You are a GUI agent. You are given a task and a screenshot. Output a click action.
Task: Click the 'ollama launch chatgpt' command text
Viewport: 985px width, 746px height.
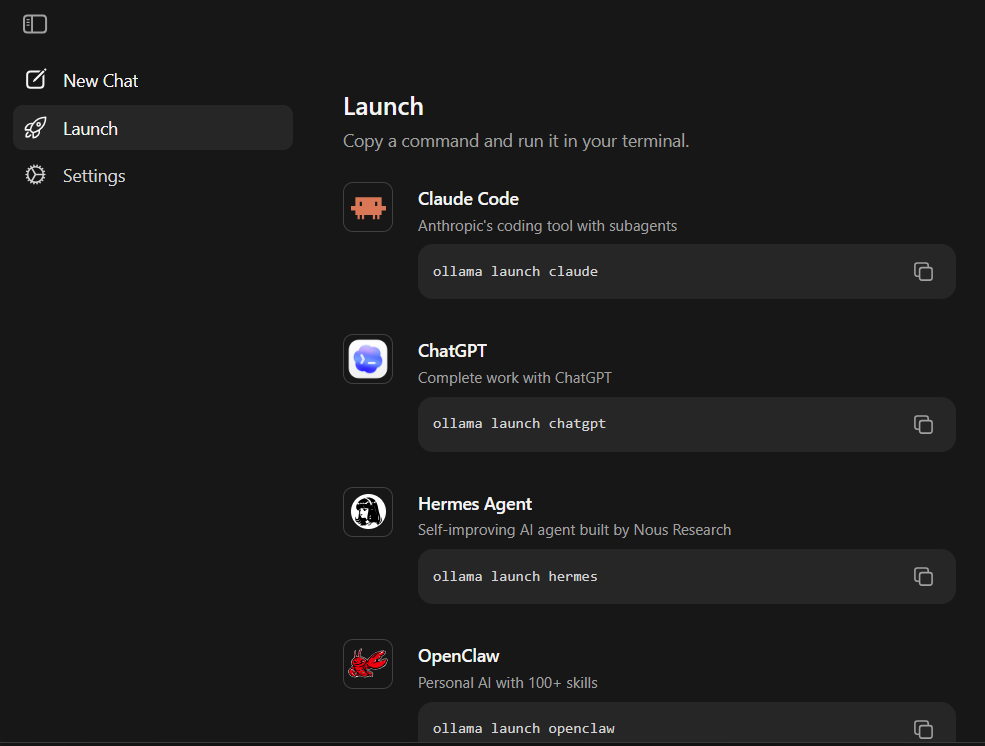coord(519,424)
